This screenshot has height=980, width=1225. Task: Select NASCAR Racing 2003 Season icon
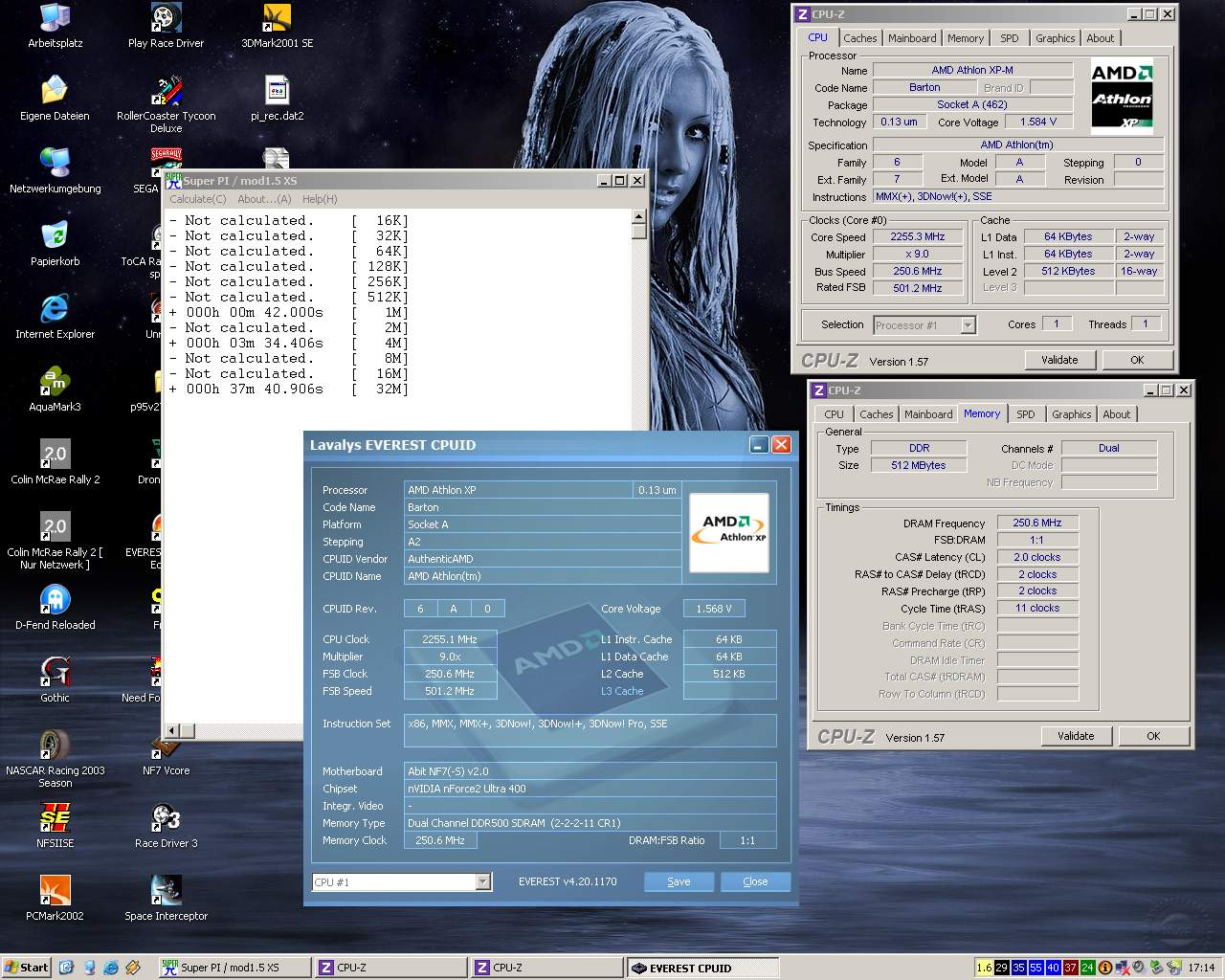point(55,759)
